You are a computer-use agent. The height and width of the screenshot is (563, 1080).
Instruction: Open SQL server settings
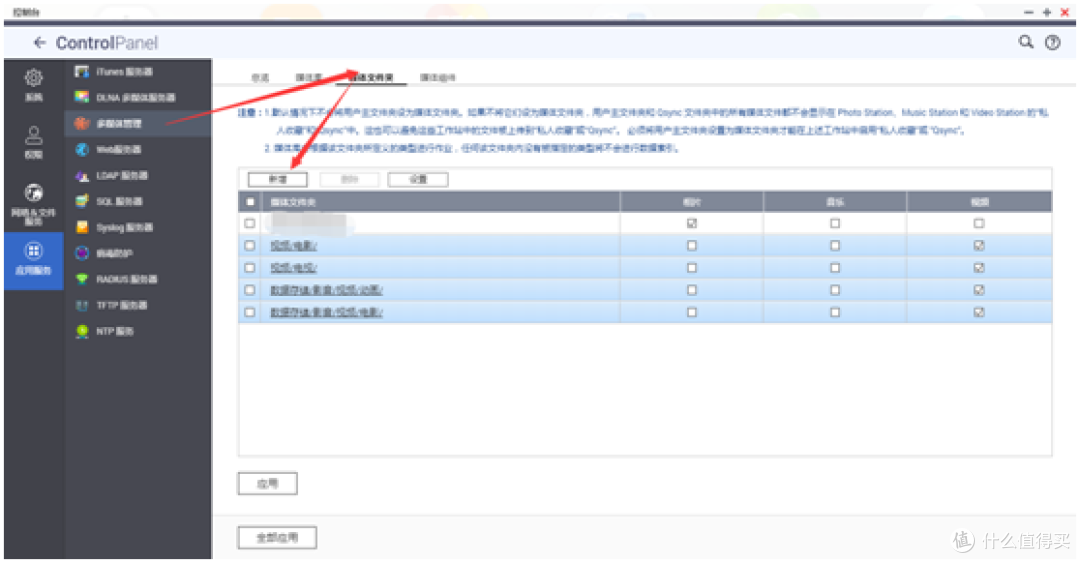(112, 202)
